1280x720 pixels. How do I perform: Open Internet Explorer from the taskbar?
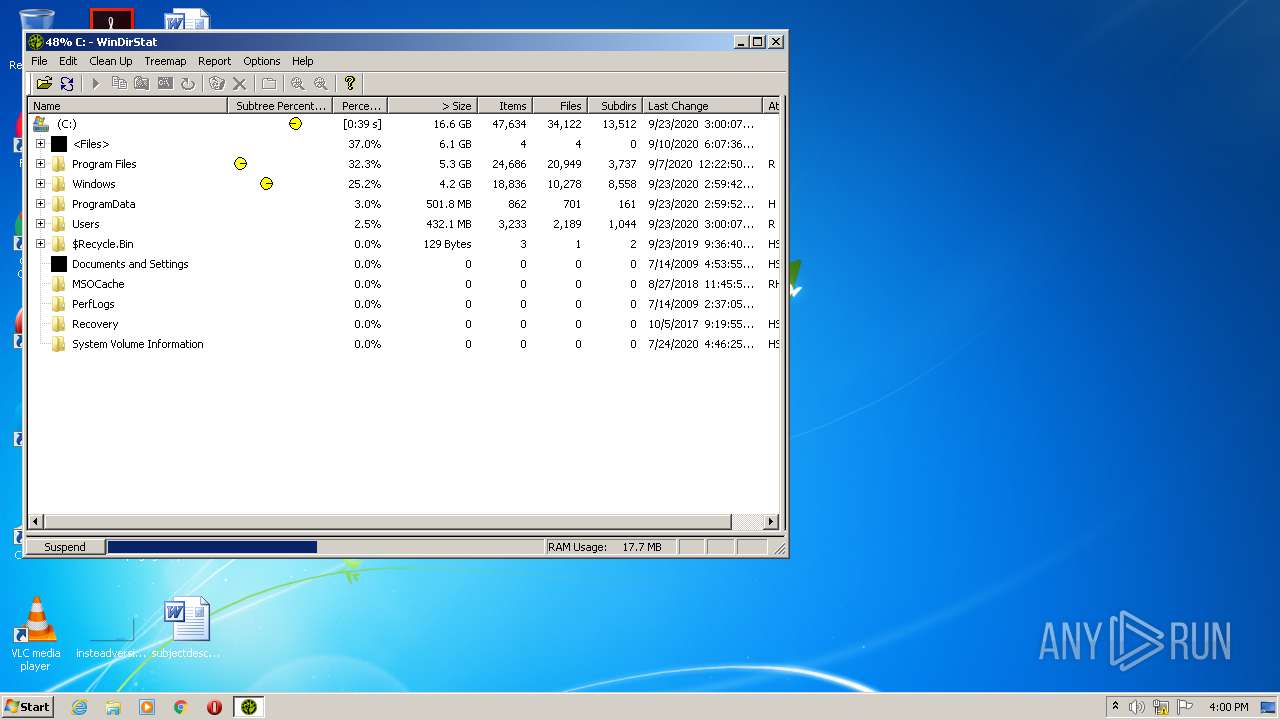79,707
